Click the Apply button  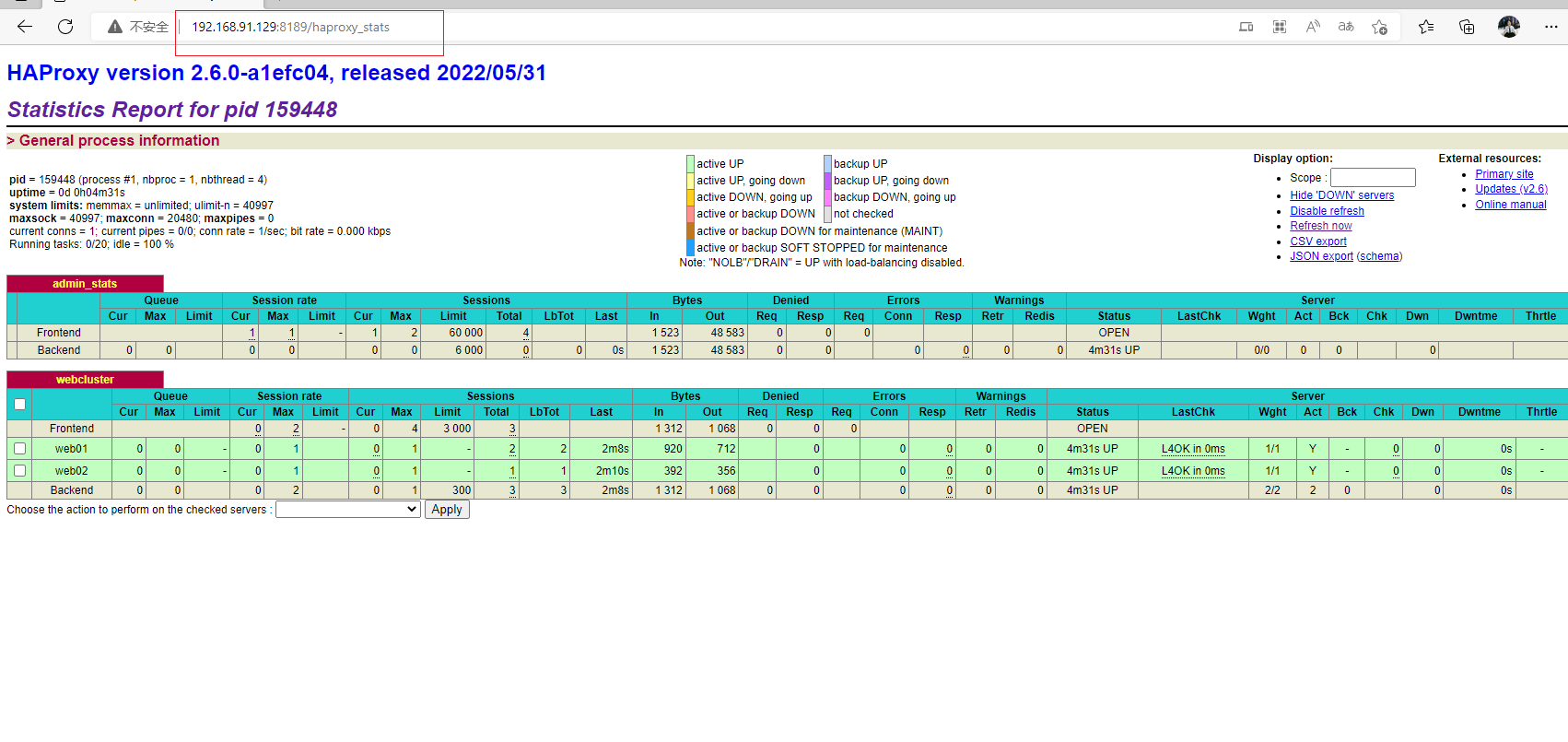tap(447, 510)
